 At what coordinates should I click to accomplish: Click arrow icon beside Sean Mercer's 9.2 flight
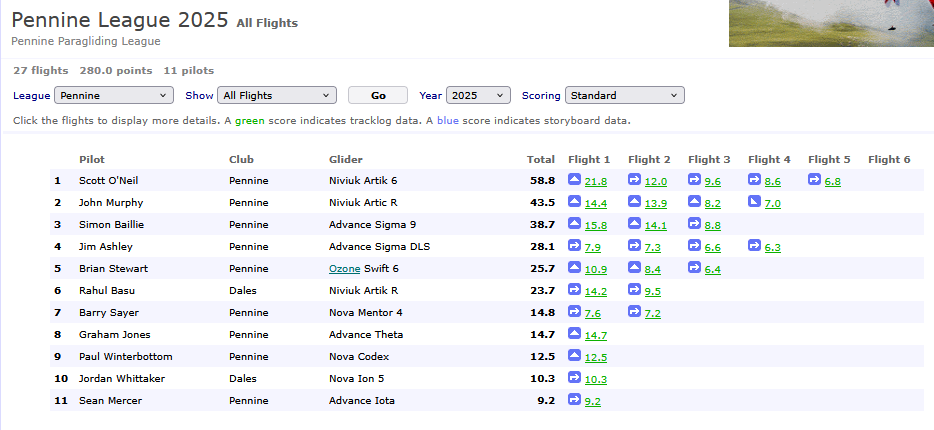(575, 400)
